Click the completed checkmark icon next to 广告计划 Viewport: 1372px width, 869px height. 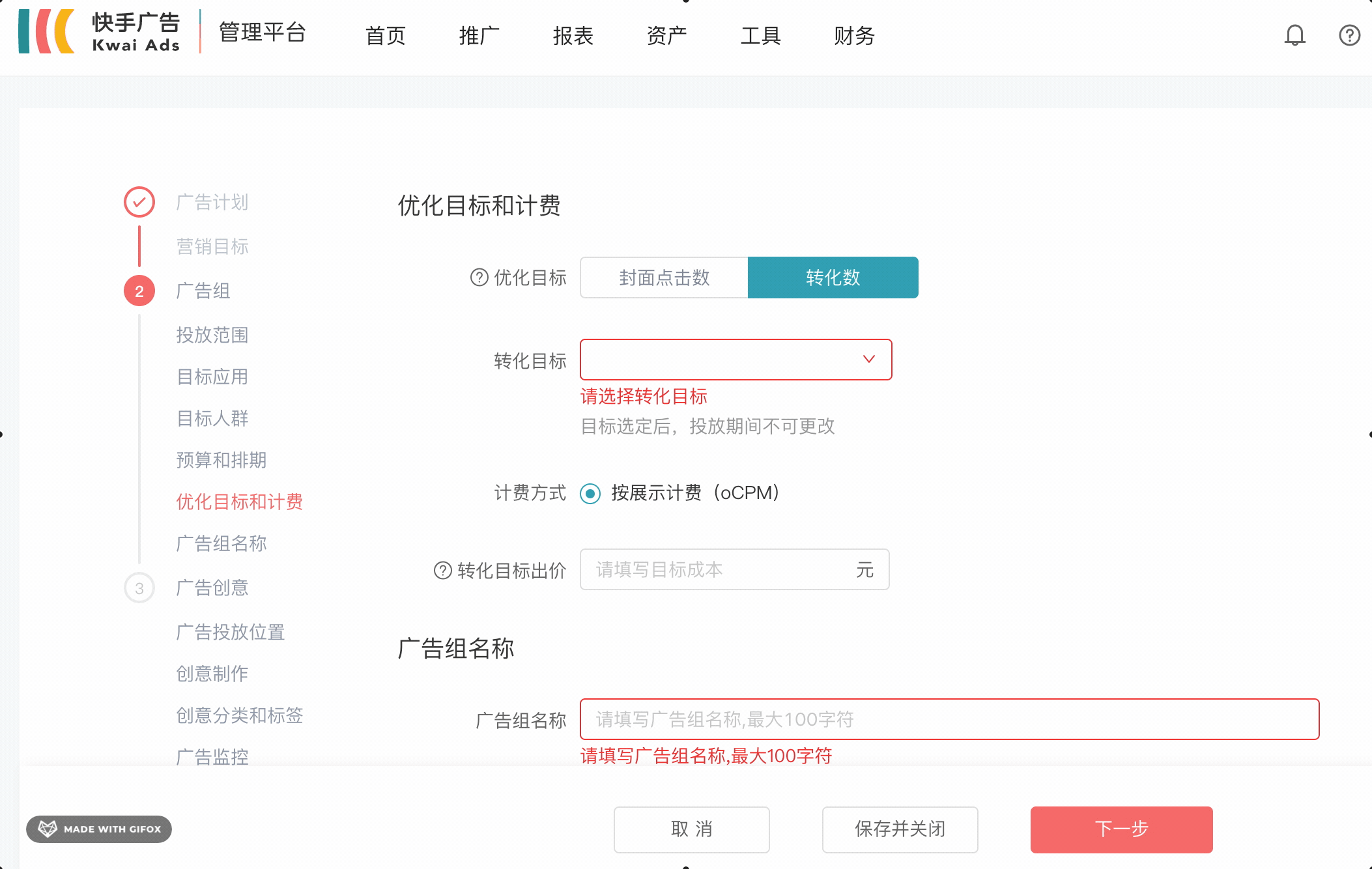coord(139,201)
